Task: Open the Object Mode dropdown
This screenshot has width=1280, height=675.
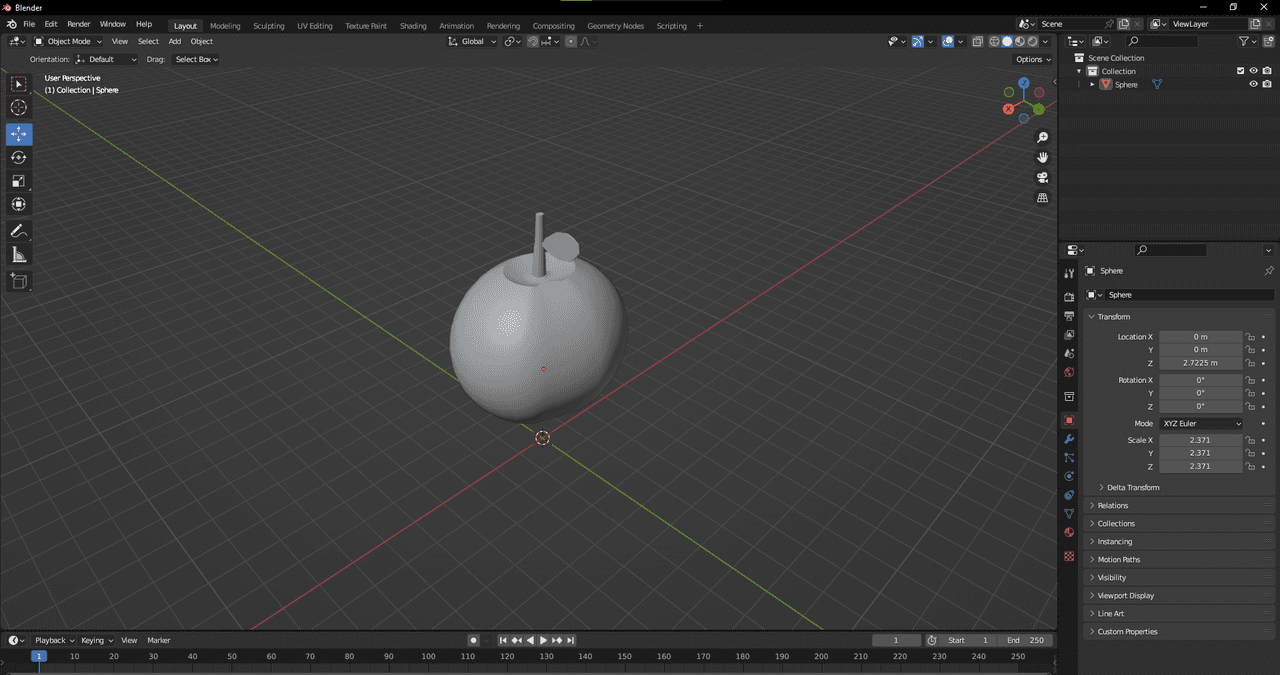Action: (x=69, y=42)
